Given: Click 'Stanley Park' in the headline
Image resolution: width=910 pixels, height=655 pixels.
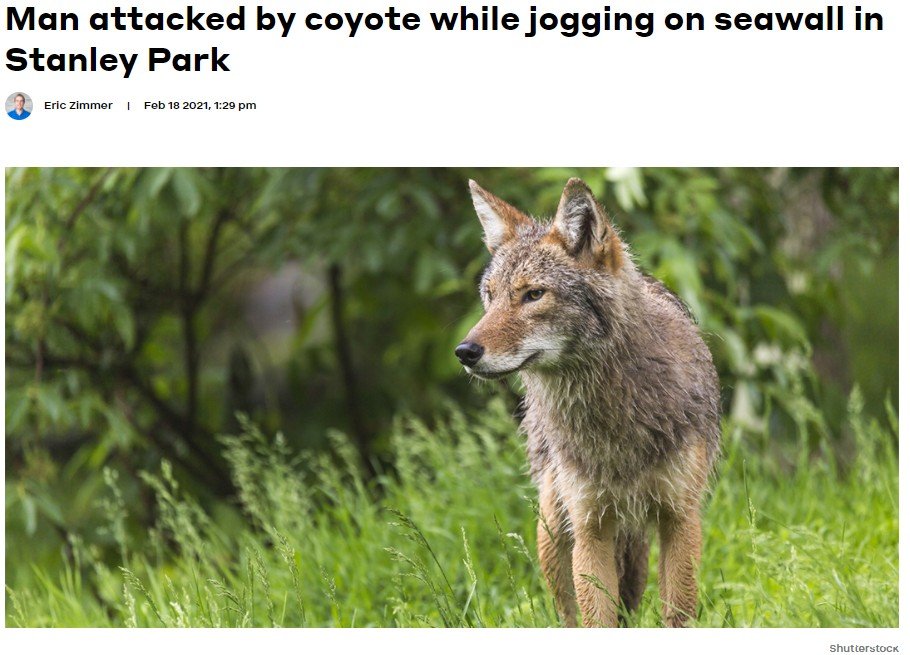Looking at the screenshot, I should [118, 60].
